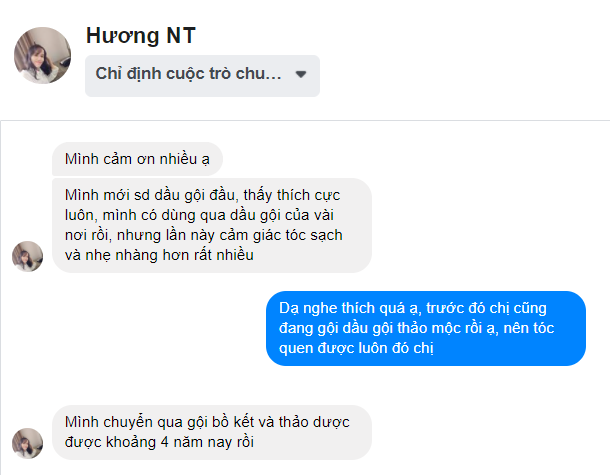This screenshot has height=475, width=610.
Task: Click the small avatar beside the last message
Action: point(27,442)
